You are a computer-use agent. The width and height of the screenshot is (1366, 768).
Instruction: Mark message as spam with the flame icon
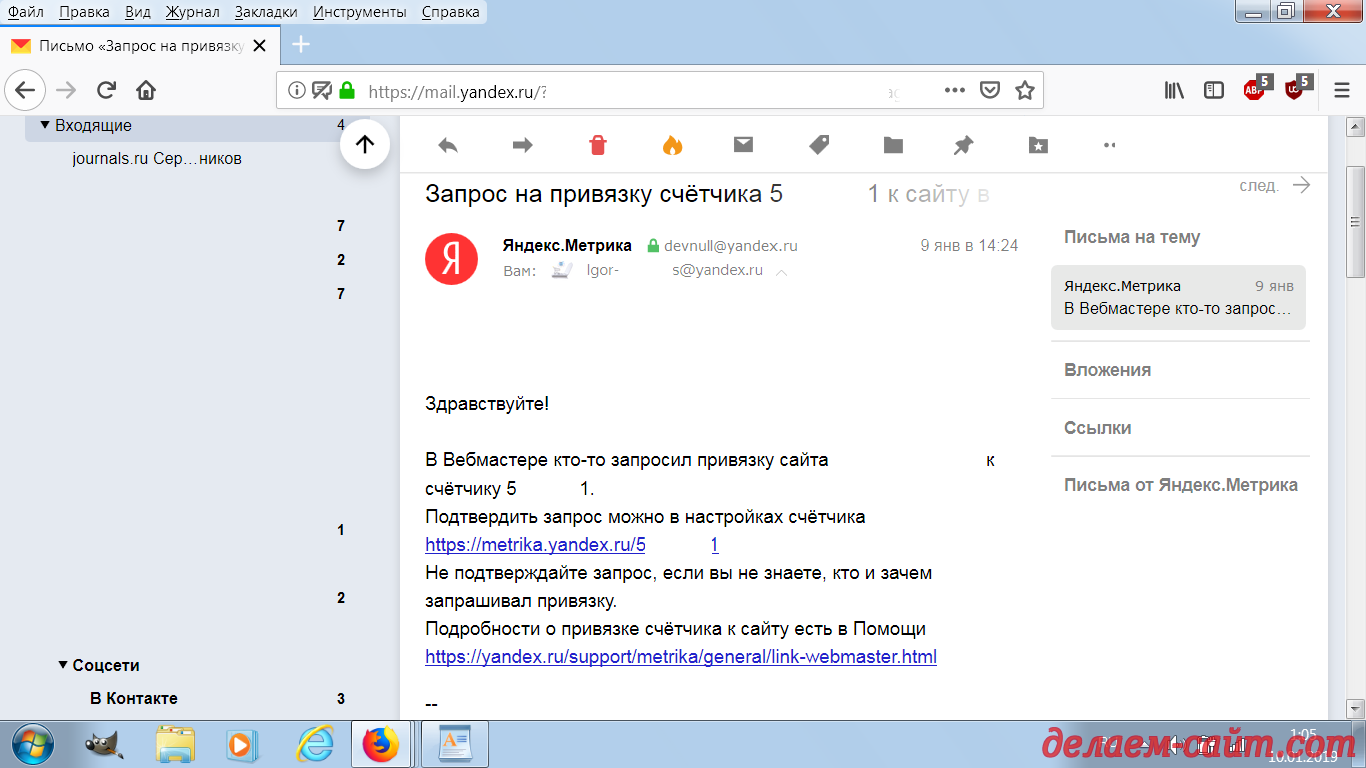coord(672,145)
